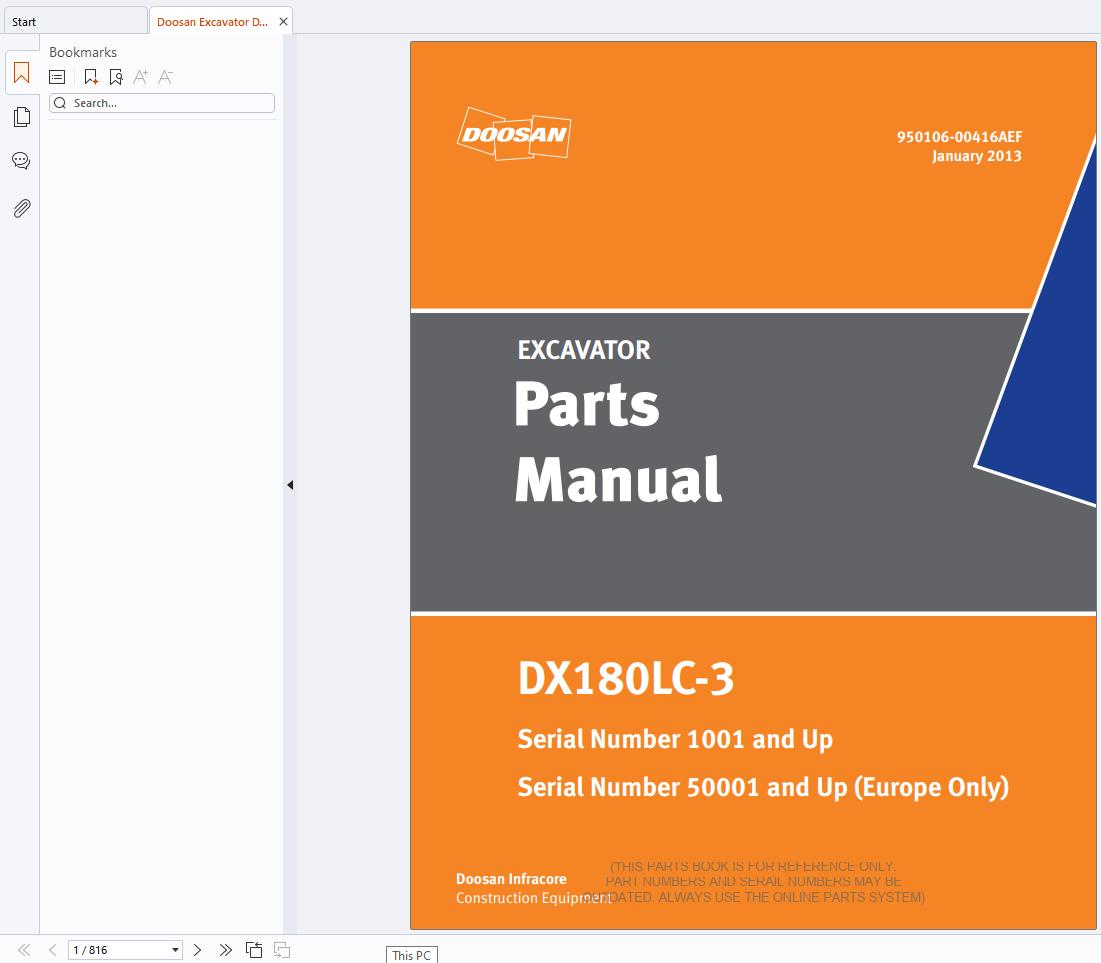Decrease bookmark font size

pyautogui.click(x=165, y=77)
